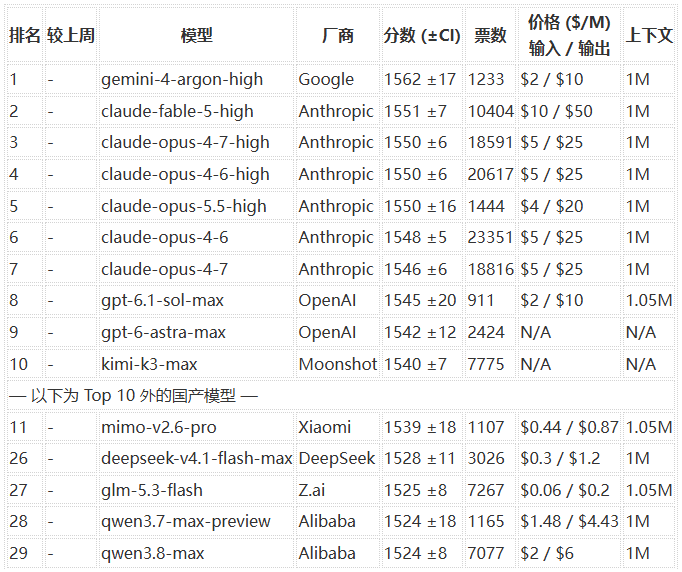The height and width of the screenshot is (572, 682).
Task: Select the score 1562 ±17 cell
Action: (x=420, y=80)
